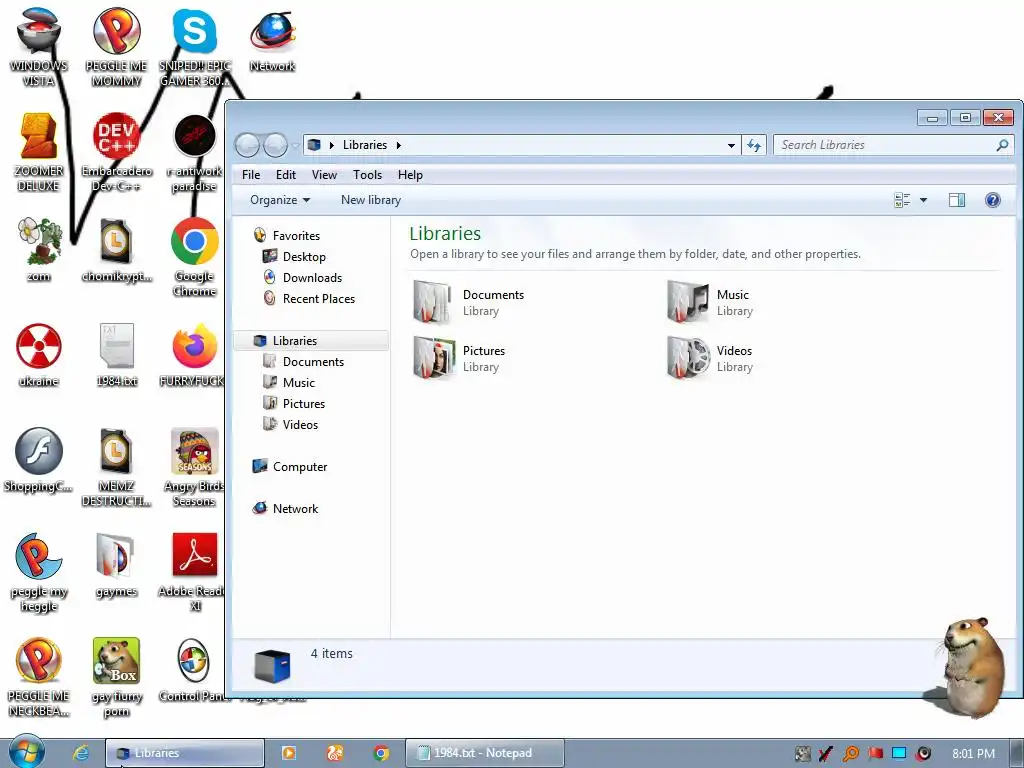Image resolution: width=1024 pixels, height=768 pixels.
Task: Open the Music library icon
Action: (x=687, y=302)
